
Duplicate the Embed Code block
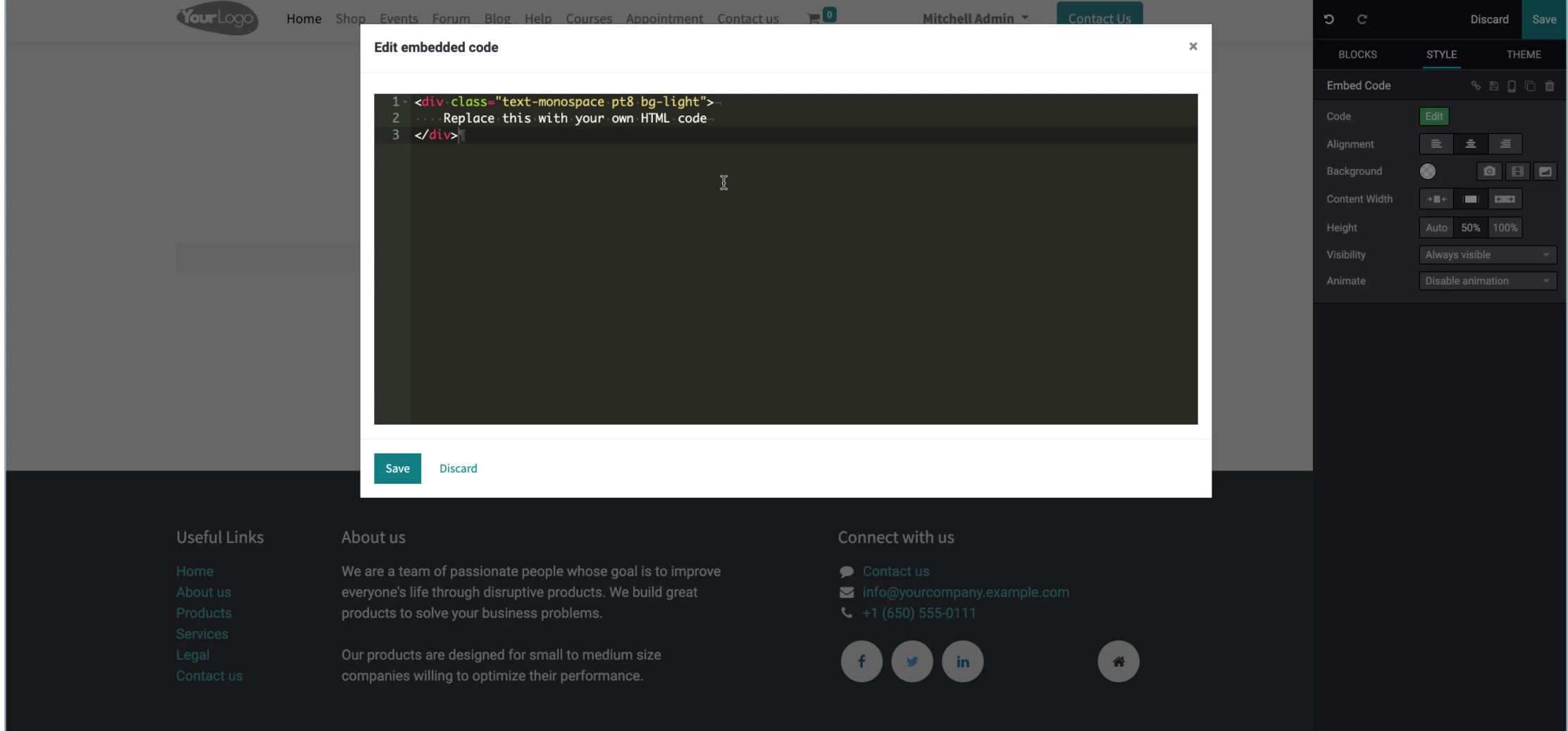coord(1530,86)
